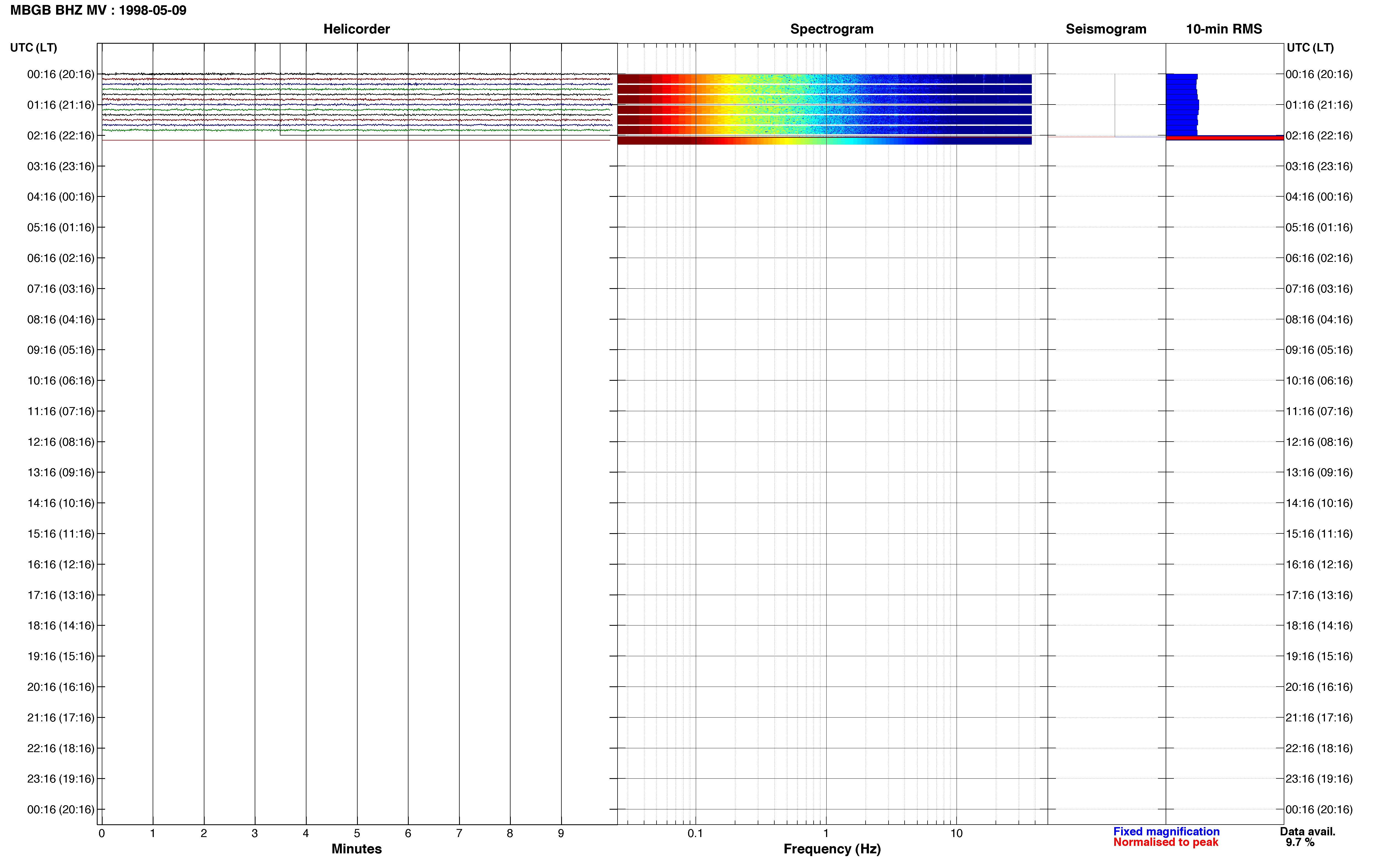1388x868 pixels.
Task: Click the Helicorder panel heading
Action: pos(356,29)
